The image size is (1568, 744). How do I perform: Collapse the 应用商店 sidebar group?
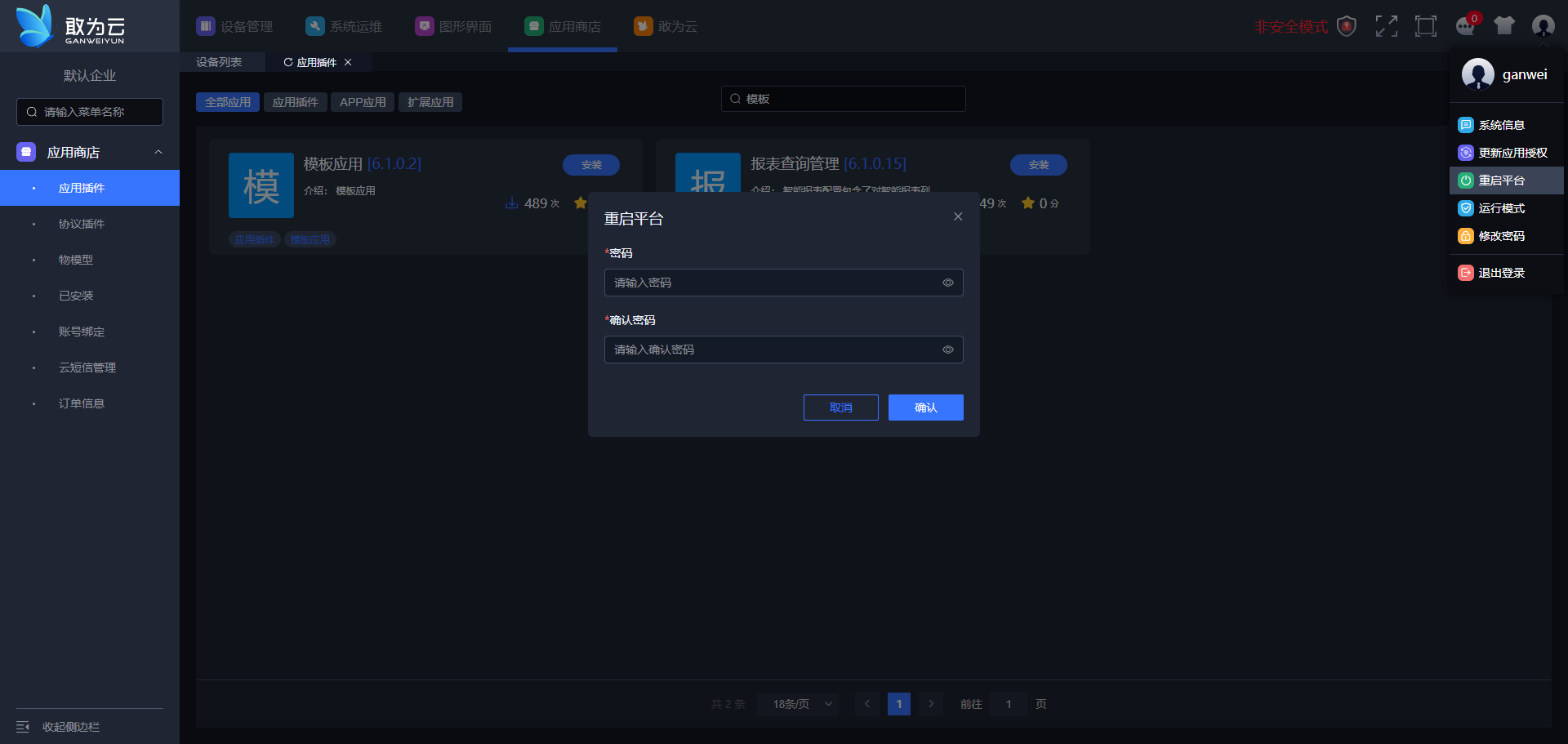[x=90, y=152]
